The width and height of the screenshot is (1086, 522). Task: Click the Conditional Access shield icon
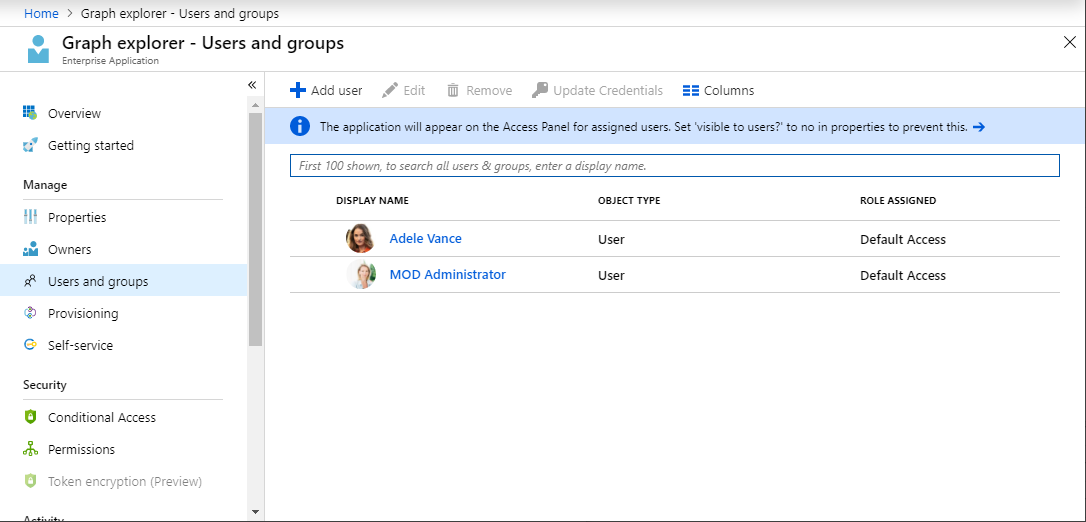pyautogui.click(x=30, y=417)
